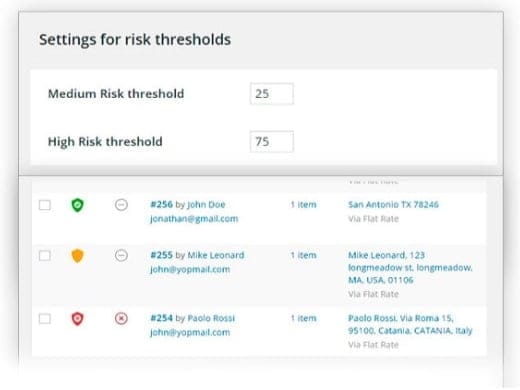Click the orange medium-risk shield icon
The height and width of the screenshot is (390, 520).
pos(77,256)
